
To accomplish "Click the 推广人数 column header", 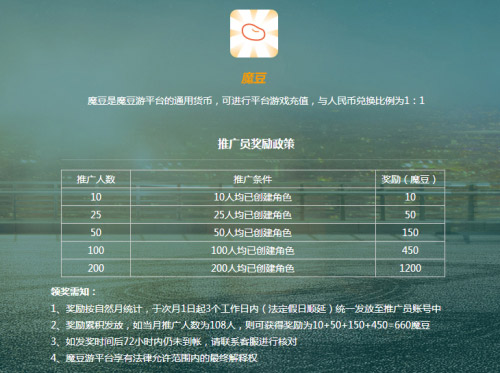I will (96, 179).
